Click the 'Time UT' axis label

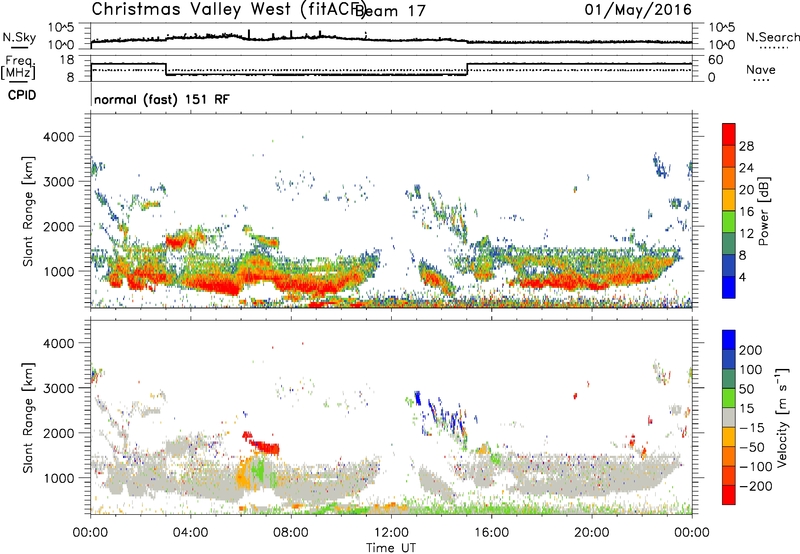(391, 547)
